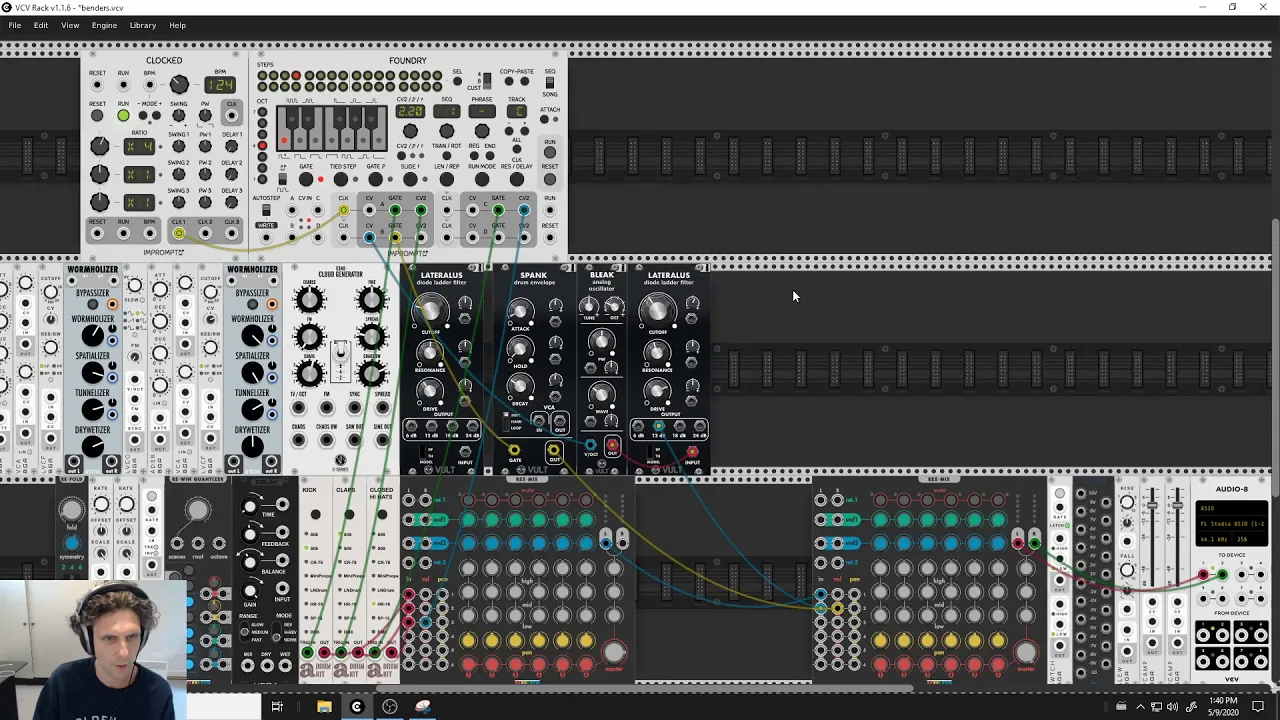
Task: Click the Foundry SEQ number display
Action: (446, 111)
